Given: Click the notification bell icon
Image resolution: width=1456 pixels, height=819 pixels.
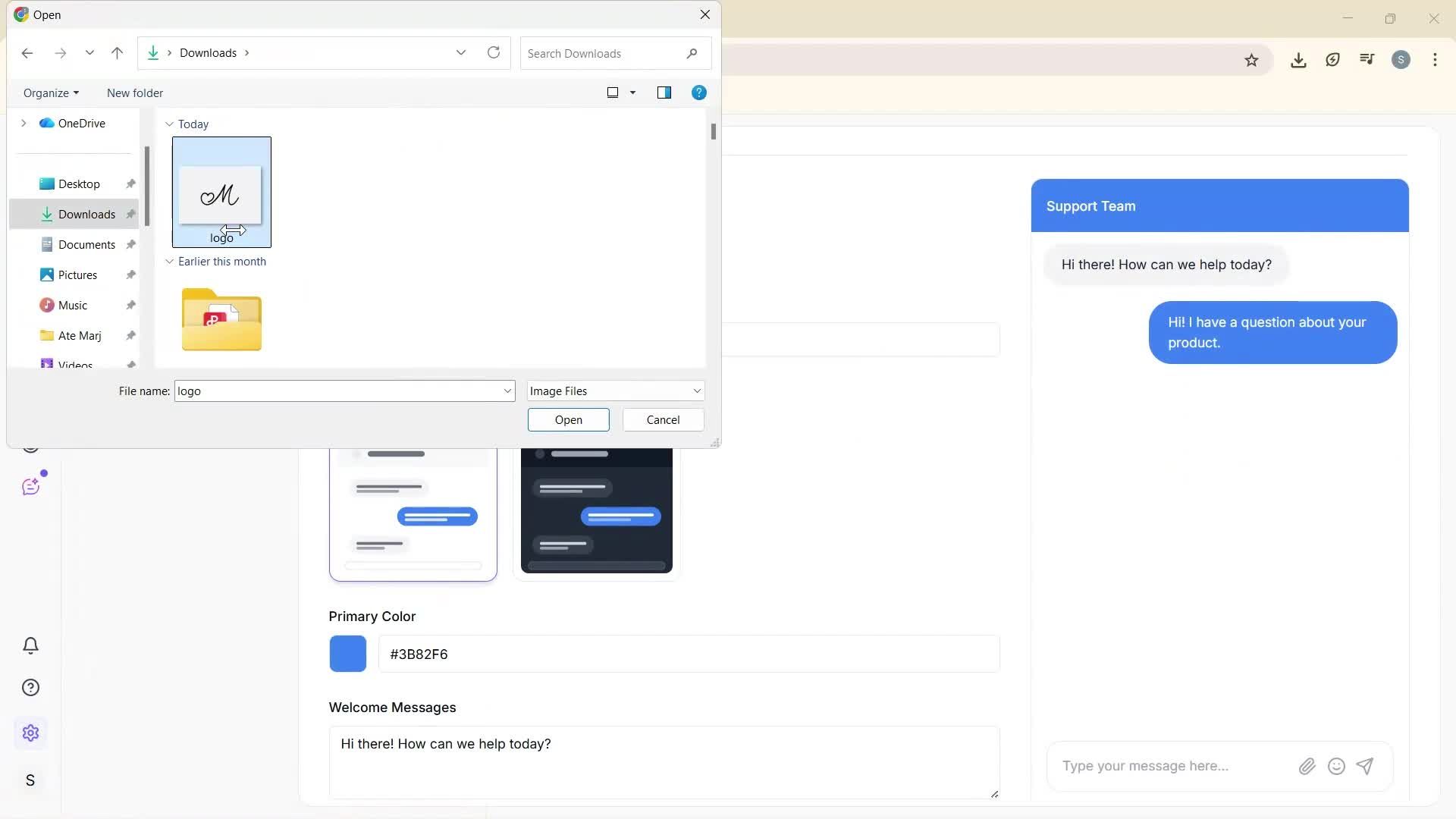Looking at the screenshot, I should click(x=30, y=645).
